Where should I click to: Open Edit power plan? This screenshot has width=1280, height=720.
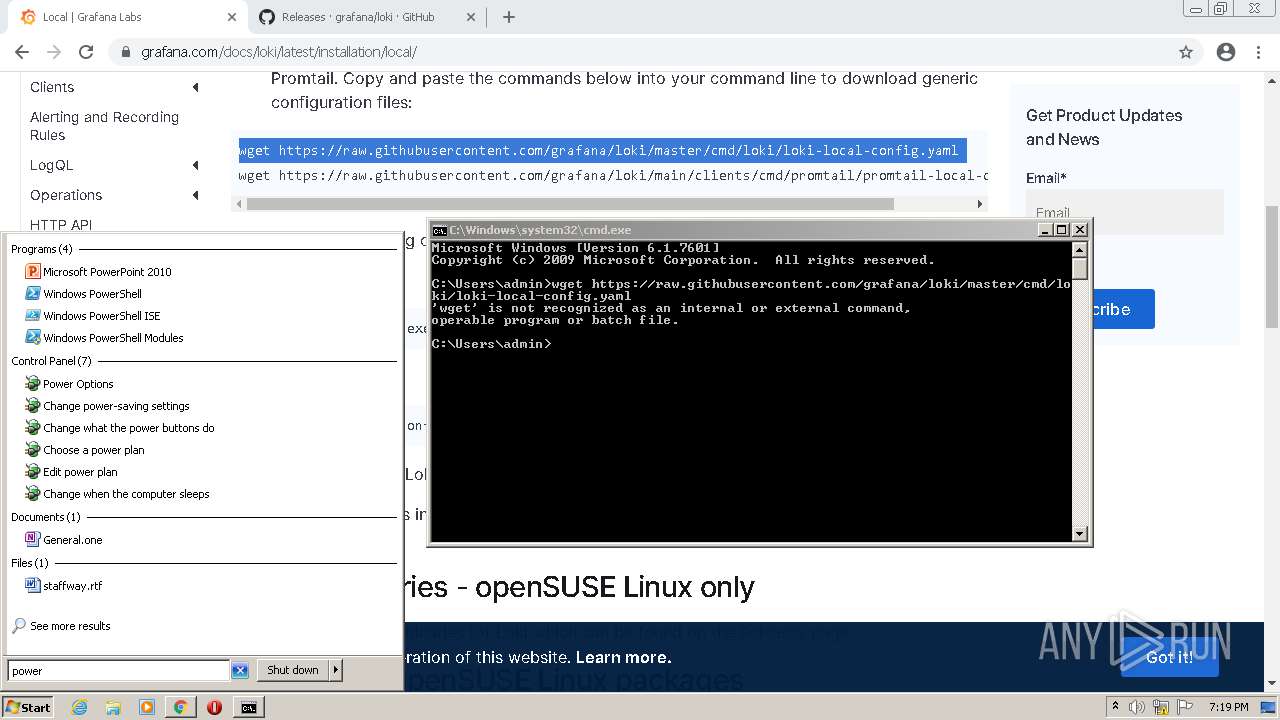tap(71, 472)
